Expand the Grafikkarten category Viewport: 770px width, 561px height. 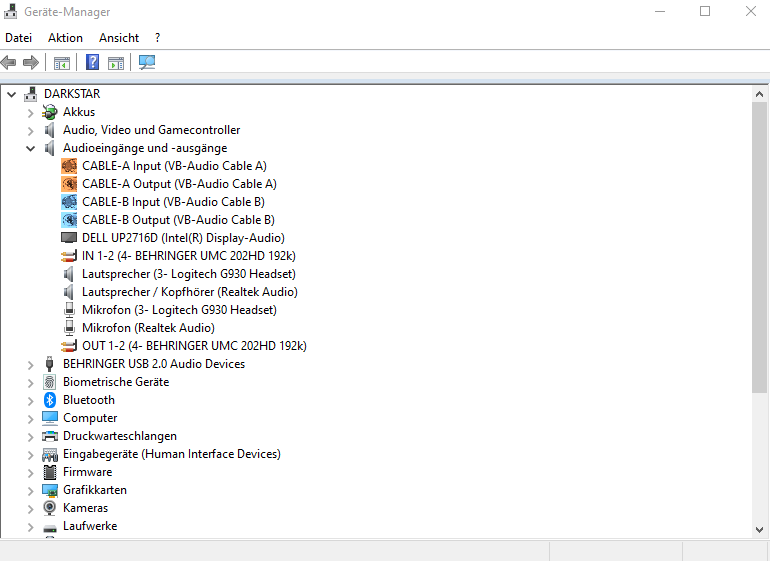point(30,491)
